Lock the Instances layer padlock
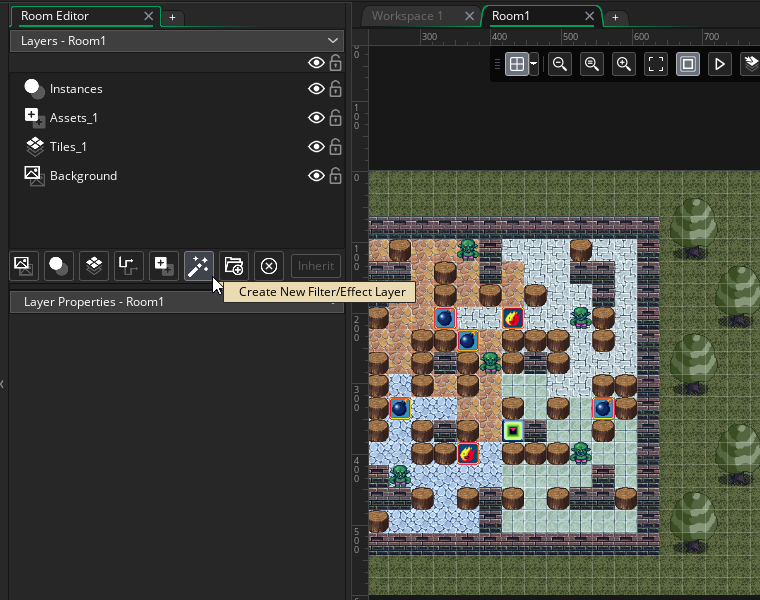This screenshot has width=760, height=600. [335, 89]
